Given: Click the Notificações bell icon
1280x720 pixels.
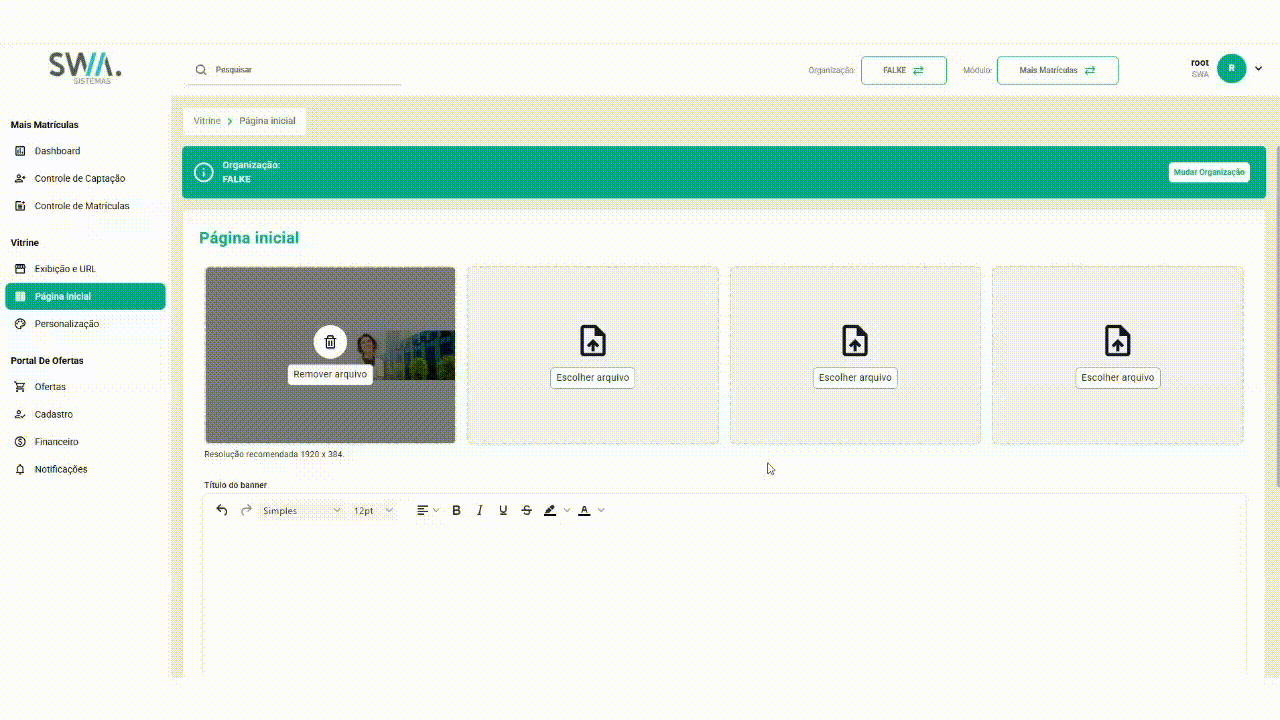Looking at the screenshot, I should click(20, 469).
